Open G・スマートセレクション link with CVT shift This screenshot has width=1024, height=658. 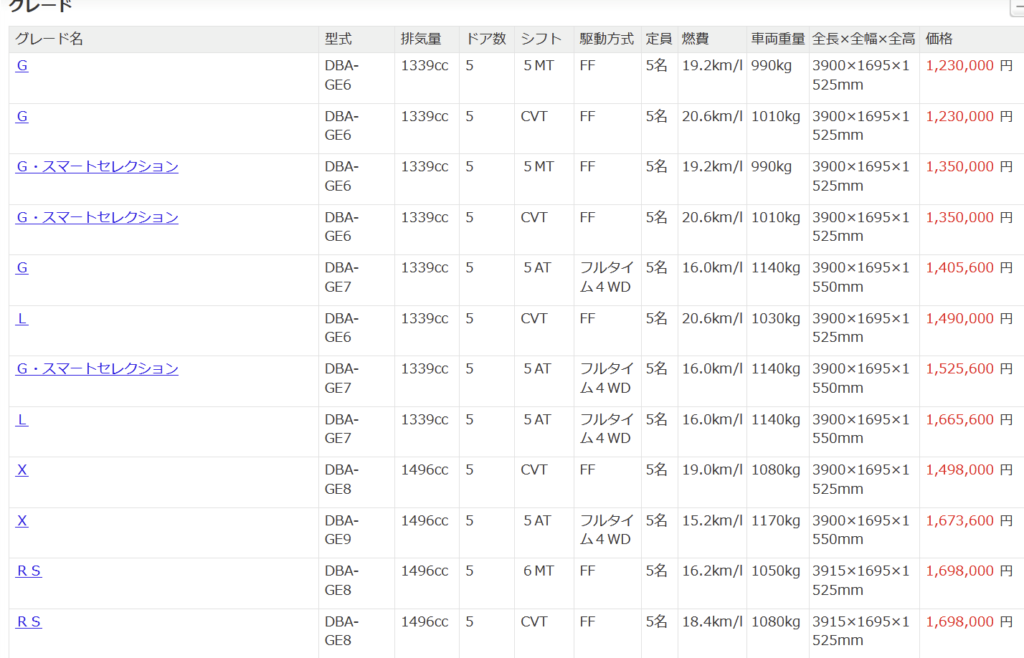tap(97, 217)
